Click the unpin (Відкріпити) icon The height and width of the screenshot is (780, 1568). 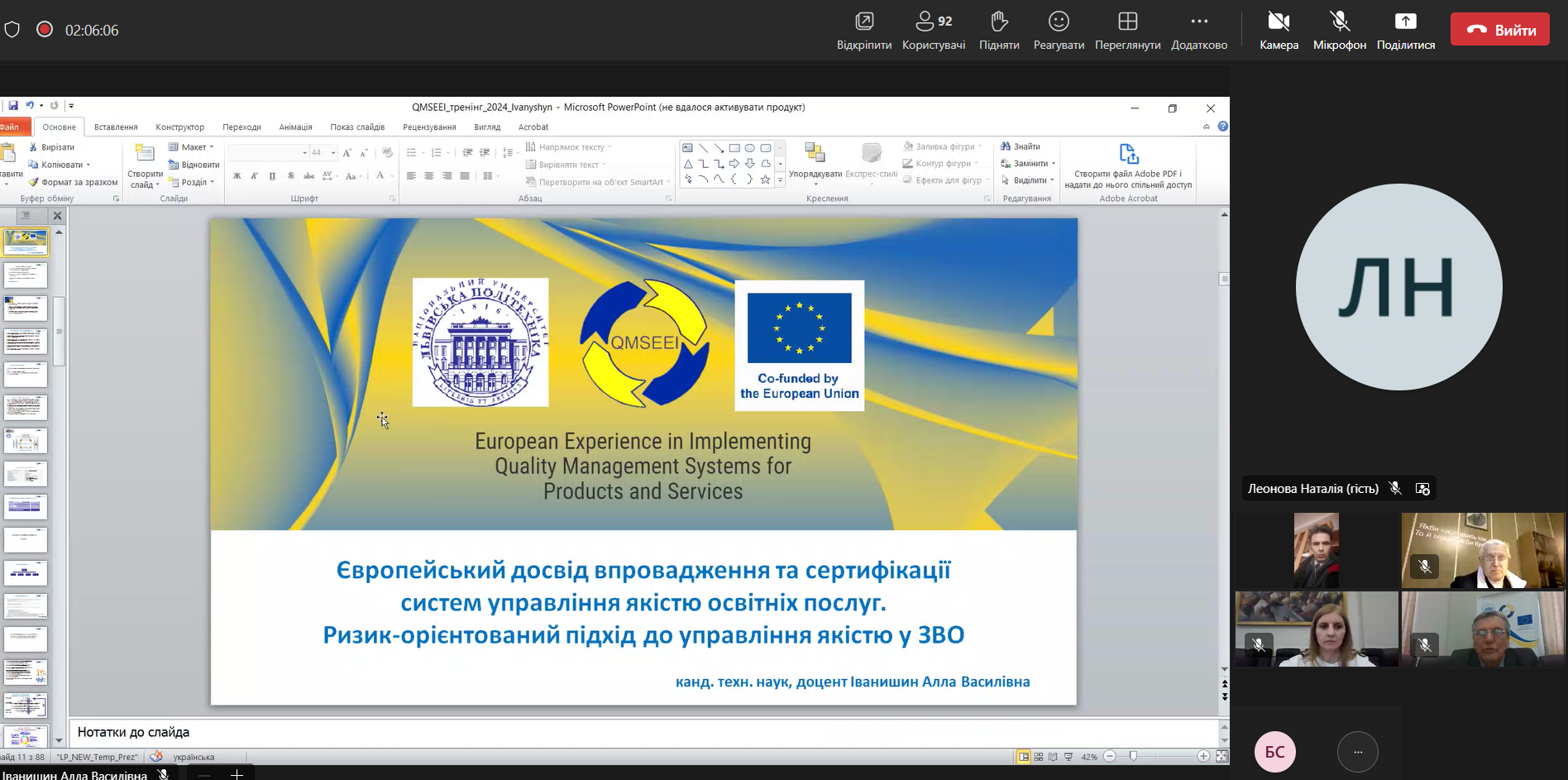864,22
